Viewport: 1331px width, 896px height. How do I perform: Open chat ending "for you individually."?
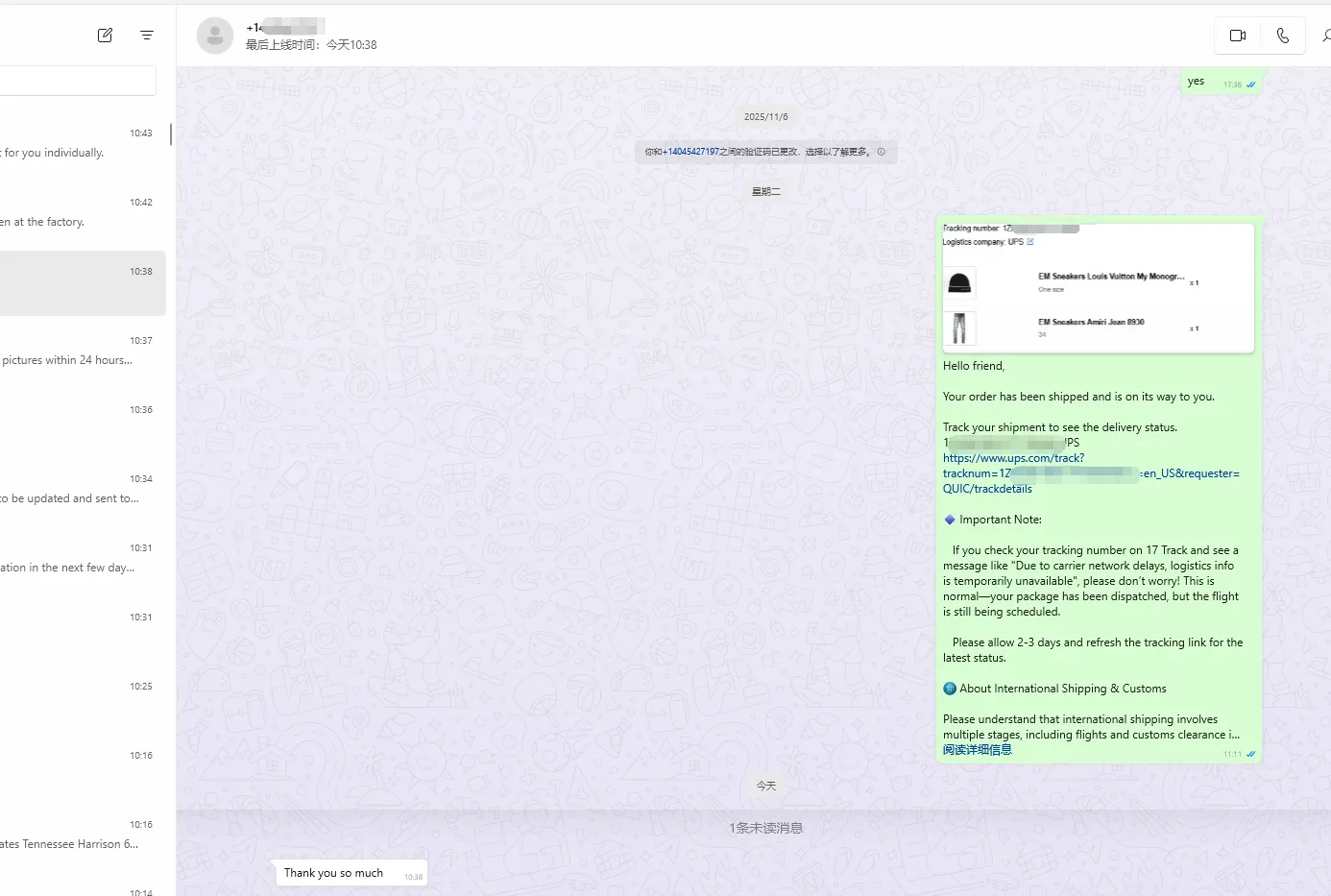tap(77, 144)
